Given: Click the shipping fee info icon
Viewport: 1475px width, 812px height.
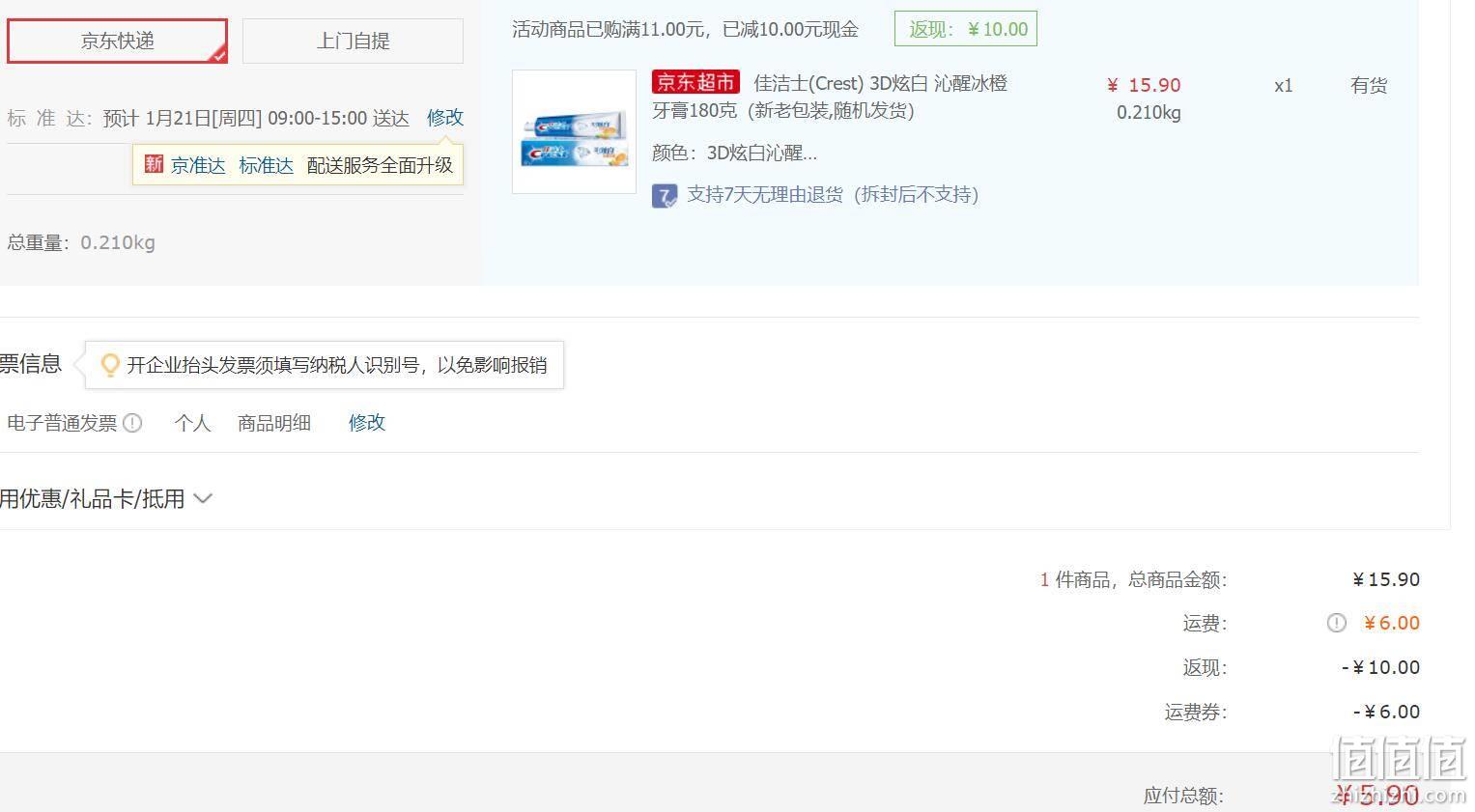Looking at the screenshot, I should [1337, 624].
